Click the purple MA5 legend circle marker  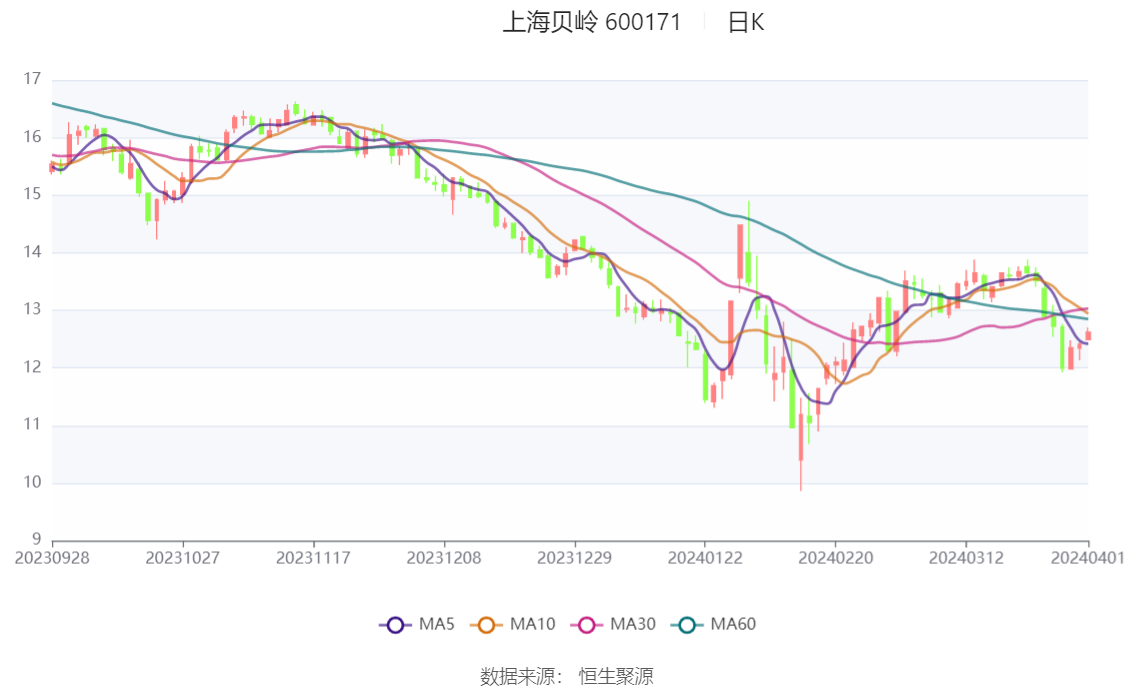pyautogui.click(x=395, y=625)
